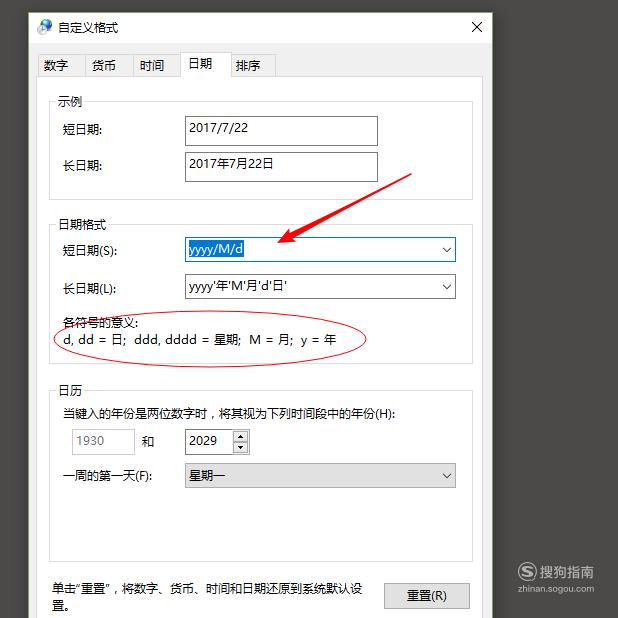The width and height of the screenshot is (618, 618).
Task: Click the 各符号的意义 label text
Action: 101,323
